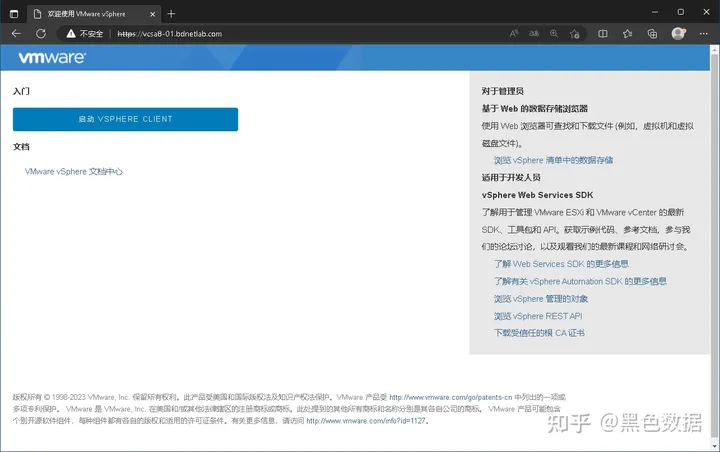Image resolution: width=720 pixels, height=452 pixels.
Task: Click the 入门 heading text
Action: point(21,91)
